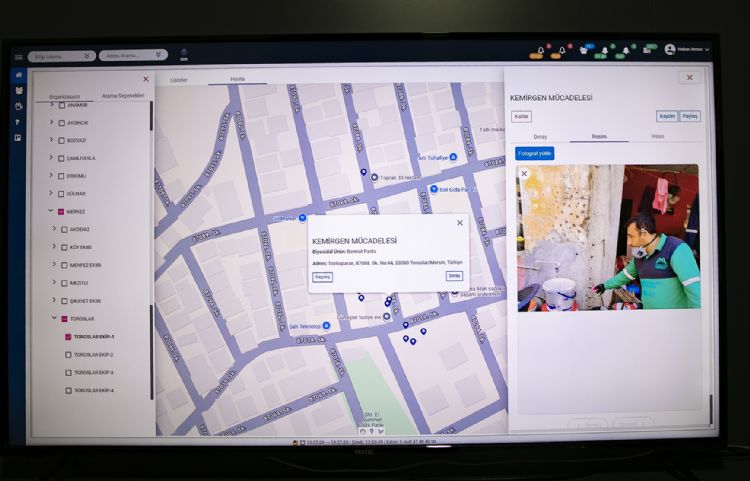
Task: Open the Detay tab in right panel
Action: pyautogui.click(x=540, y=137)
